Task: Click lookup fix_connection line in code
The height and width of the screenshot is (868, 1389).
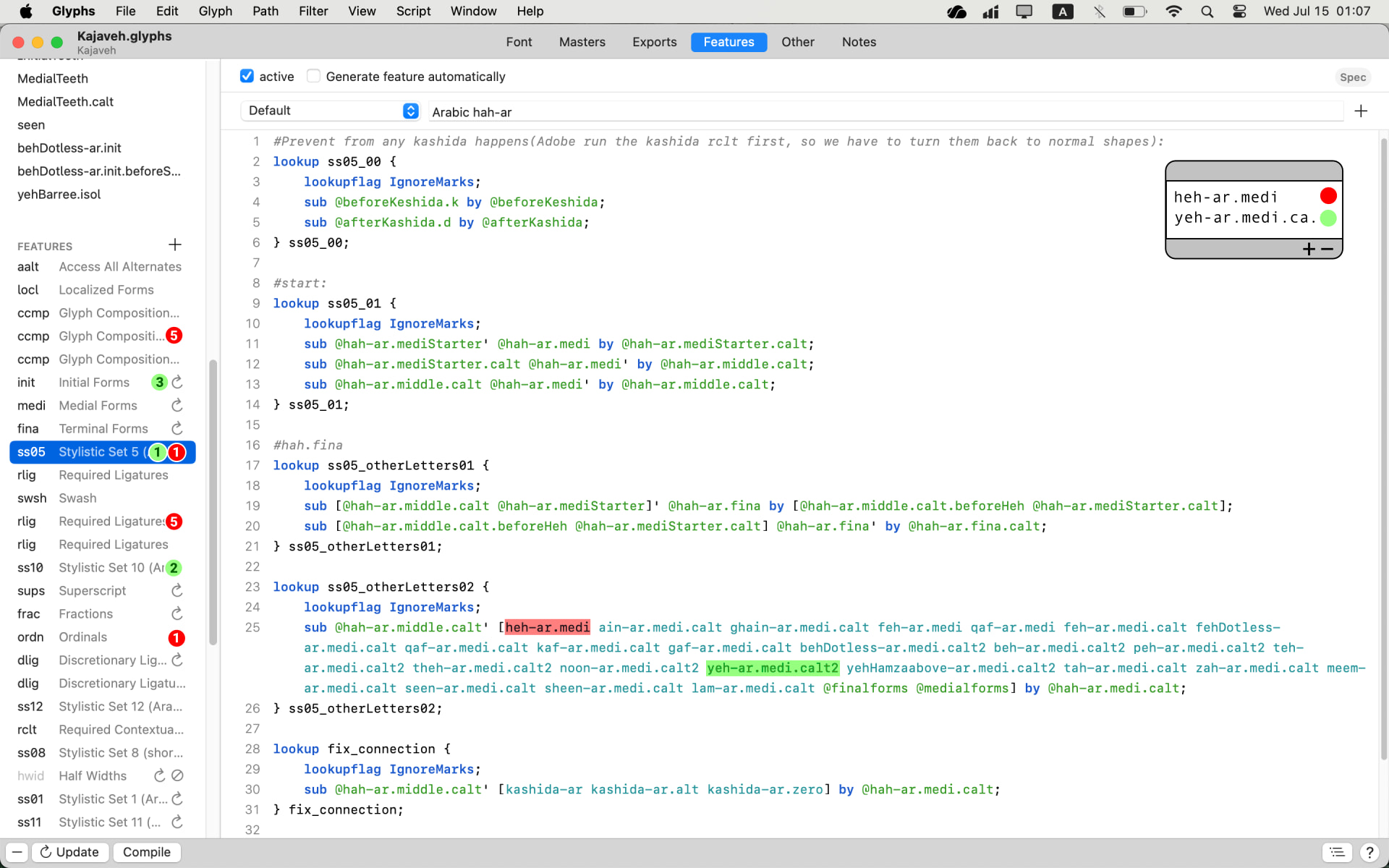Action: (x=362, y=749)
